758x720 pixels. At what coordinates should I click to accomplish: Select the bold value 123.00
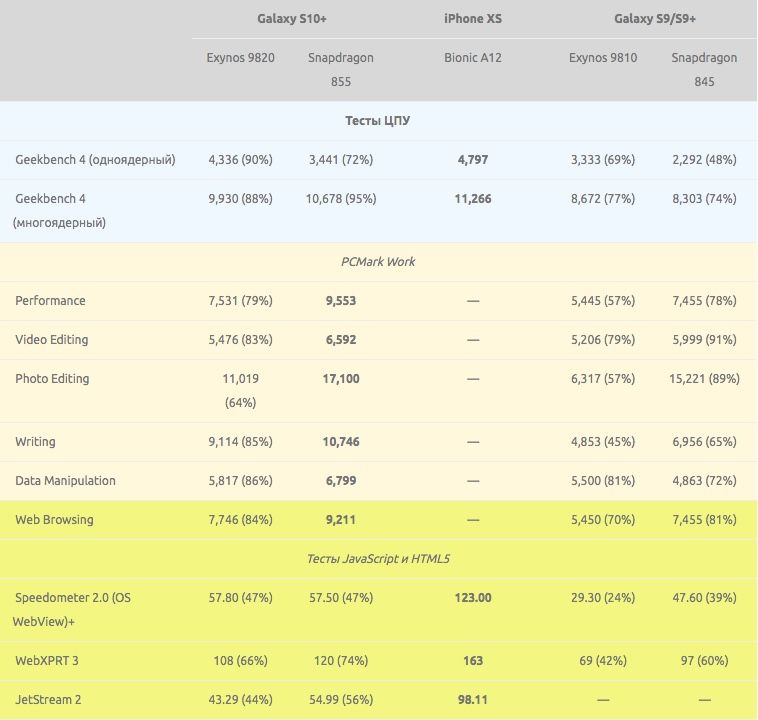pyautogui.click(x=473, y=598)
